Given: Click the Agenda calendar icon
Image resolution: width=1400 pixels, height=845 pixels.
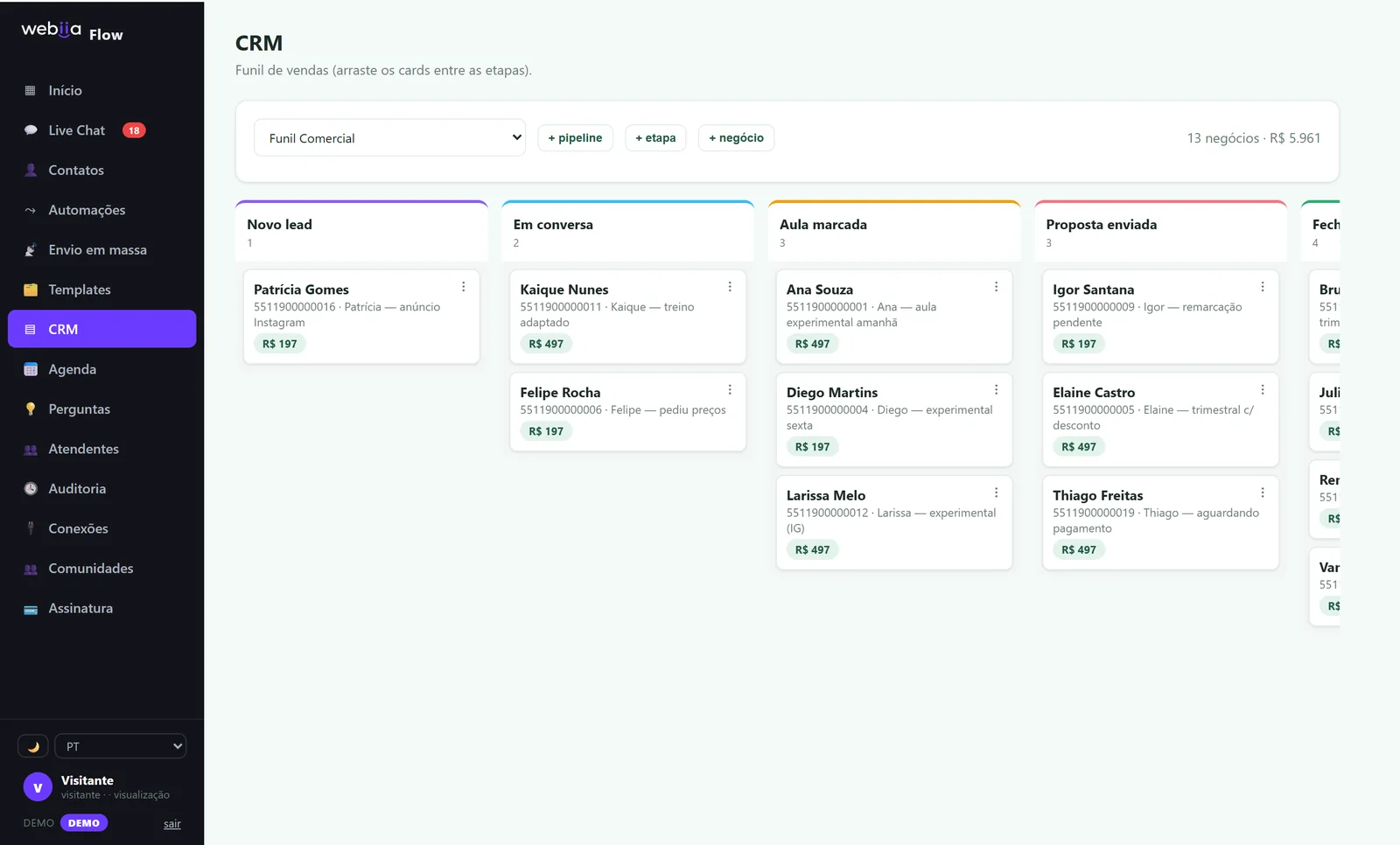Looking at the screenshot, I should click(x=31, y=369).
